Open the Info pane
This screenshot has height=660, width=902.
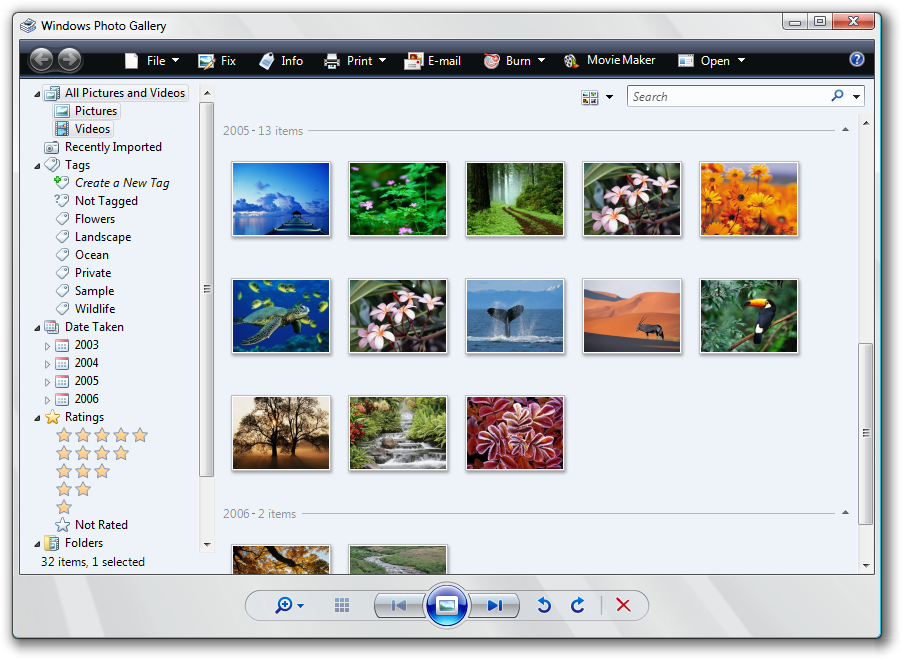coord(280,61)
